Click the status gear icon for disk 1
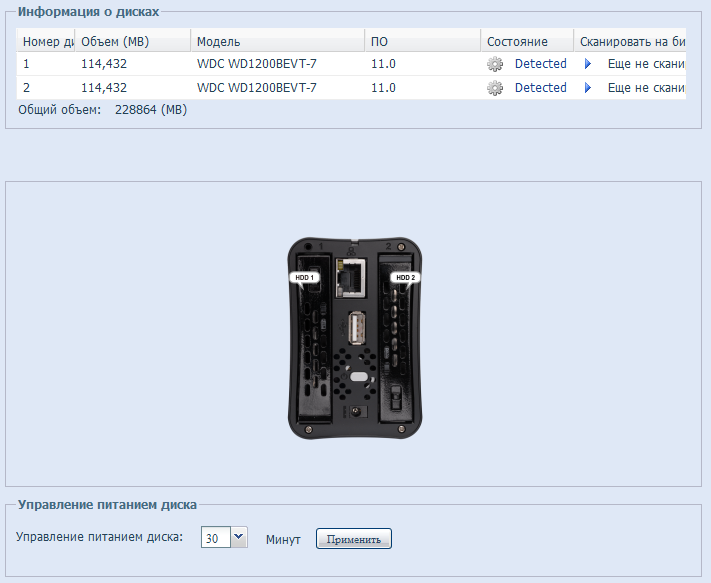The width and height of the screenshot is (711, 583). 495,64
